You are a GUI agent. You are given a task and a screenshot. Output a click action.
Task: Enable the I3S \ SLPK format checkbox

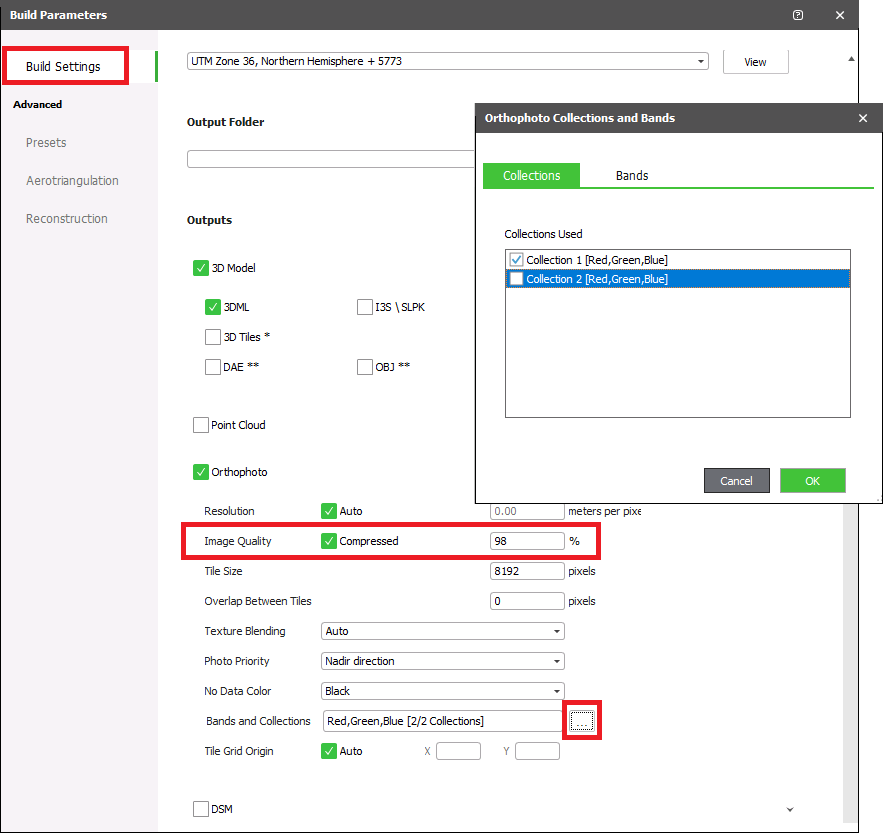click(x=365, y=307)
